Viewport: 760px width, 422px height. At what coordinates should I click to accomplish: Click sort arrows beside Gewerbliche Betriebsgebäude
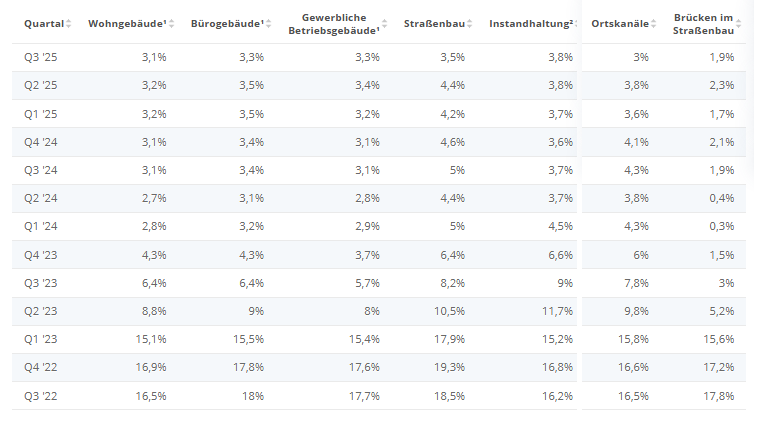coord(385,29)
